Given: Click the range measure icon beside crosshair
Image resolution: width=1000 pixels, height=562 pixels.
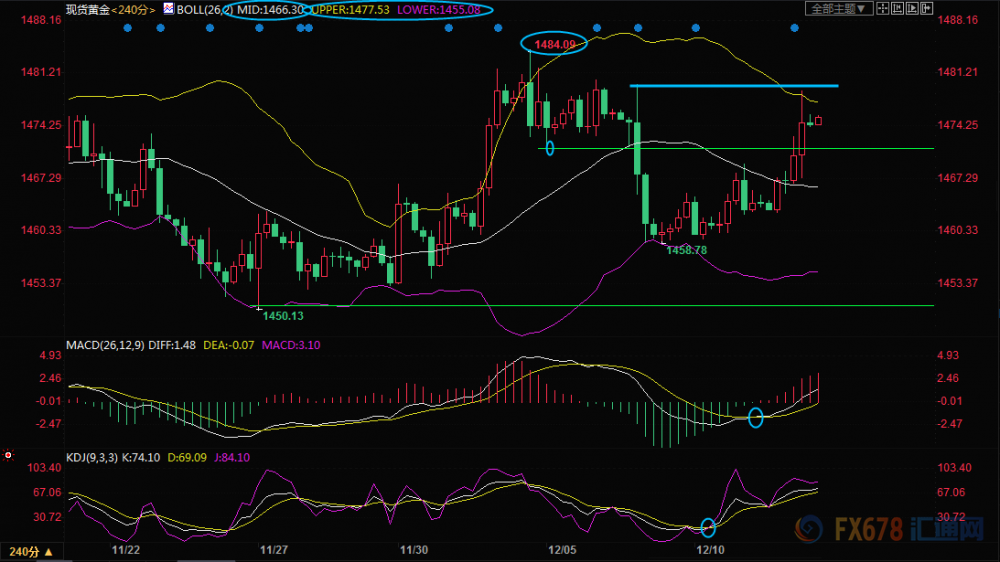Looking at the screenshot, I should click(897, 8).
